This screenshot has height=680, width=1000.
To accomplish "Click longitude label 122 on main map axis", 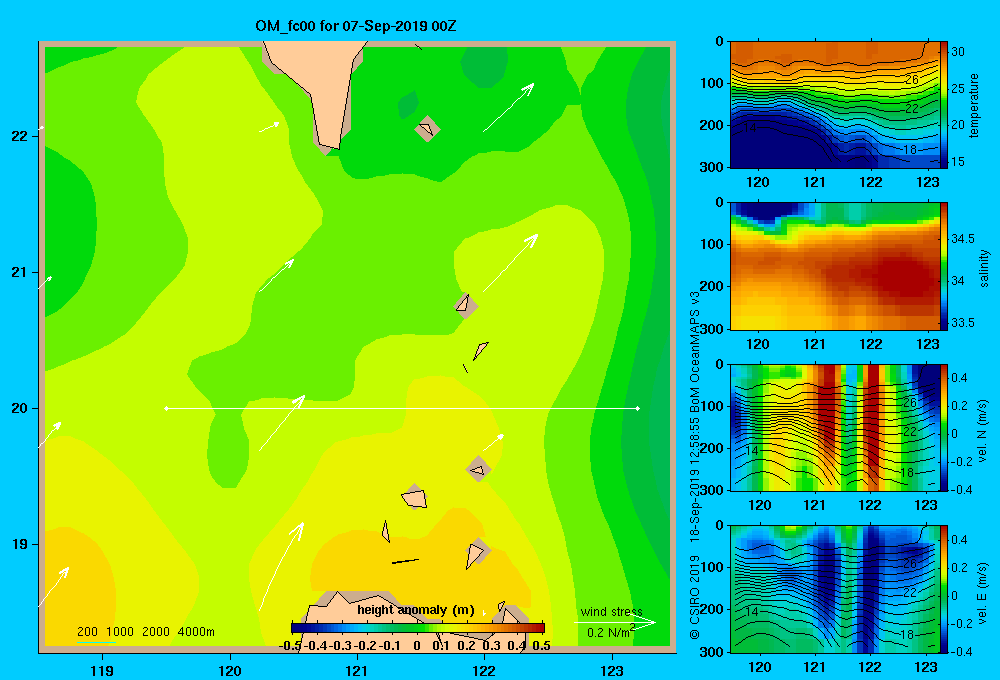I will 484,670.
